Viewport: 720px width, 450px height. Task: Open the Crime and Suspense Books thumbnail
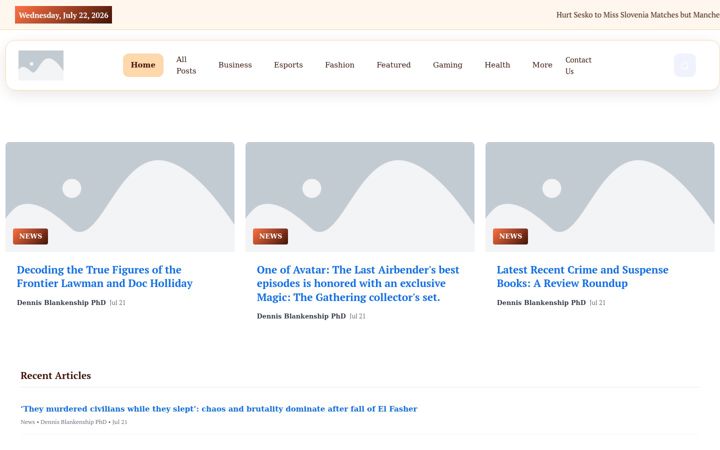coord(600,197)
